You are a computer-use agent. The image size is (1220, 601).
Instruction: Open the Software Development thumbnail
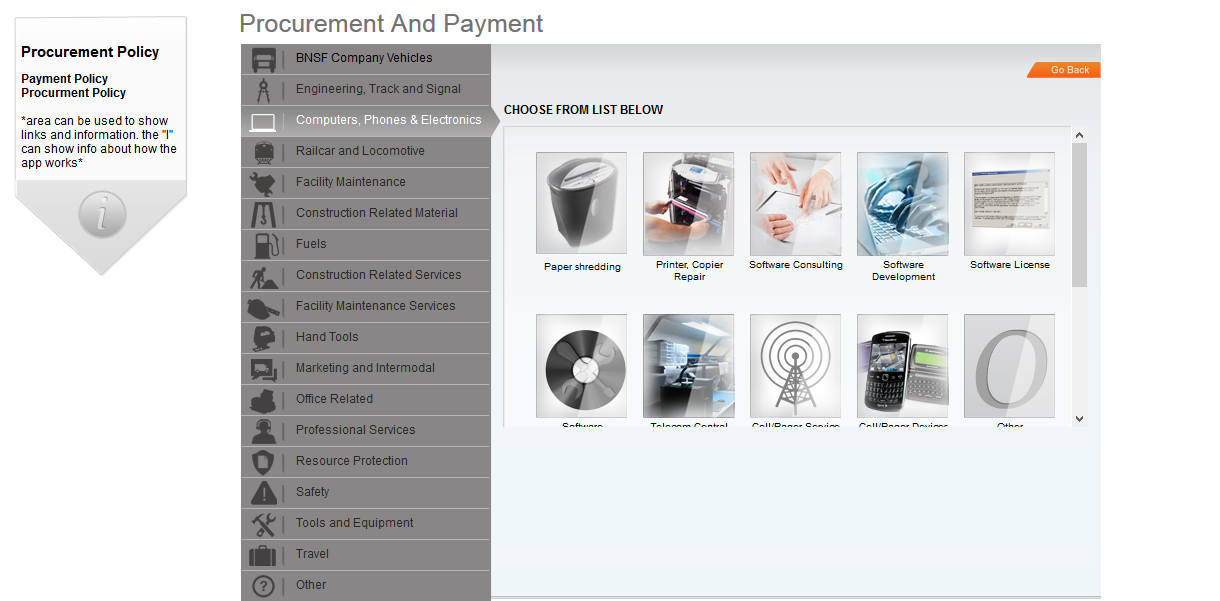coord(903,204)
